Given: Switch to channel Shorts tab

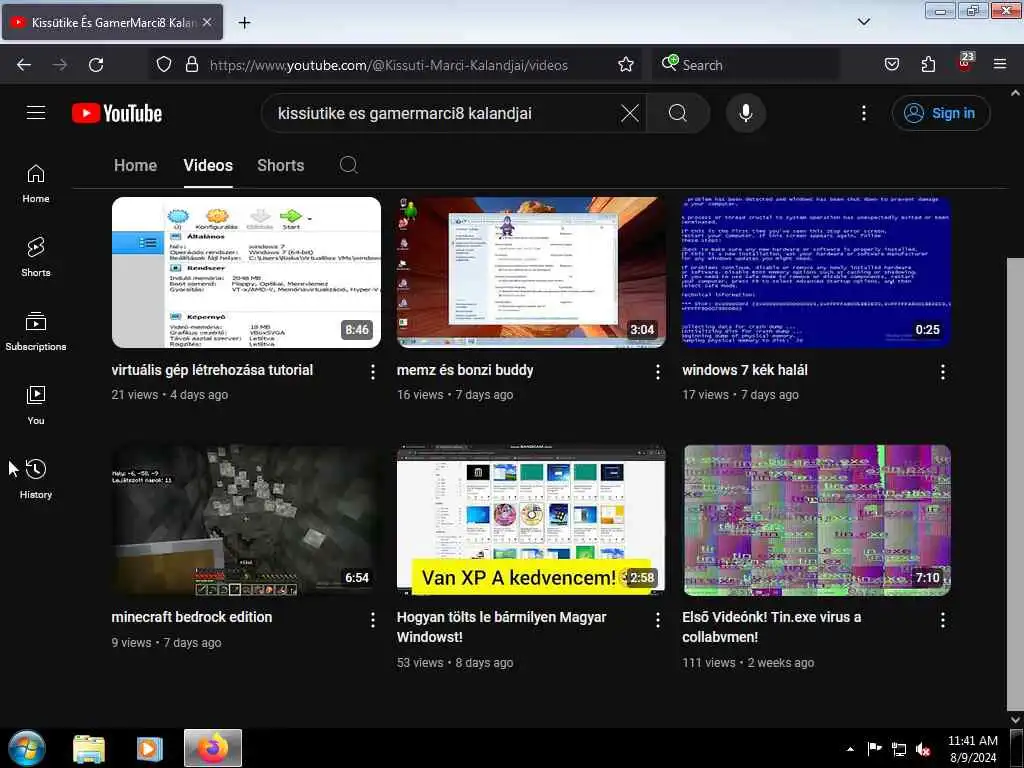Looking at the screenshot, I should (x=280, y=165).
